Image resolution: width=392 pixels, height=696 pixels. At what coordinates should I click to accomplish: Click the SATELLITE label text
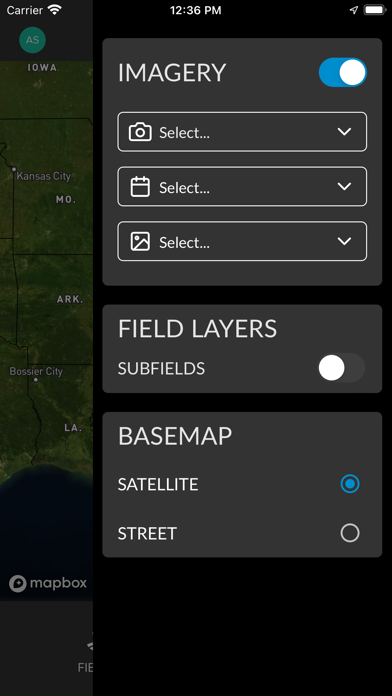[x=158, y=484]
